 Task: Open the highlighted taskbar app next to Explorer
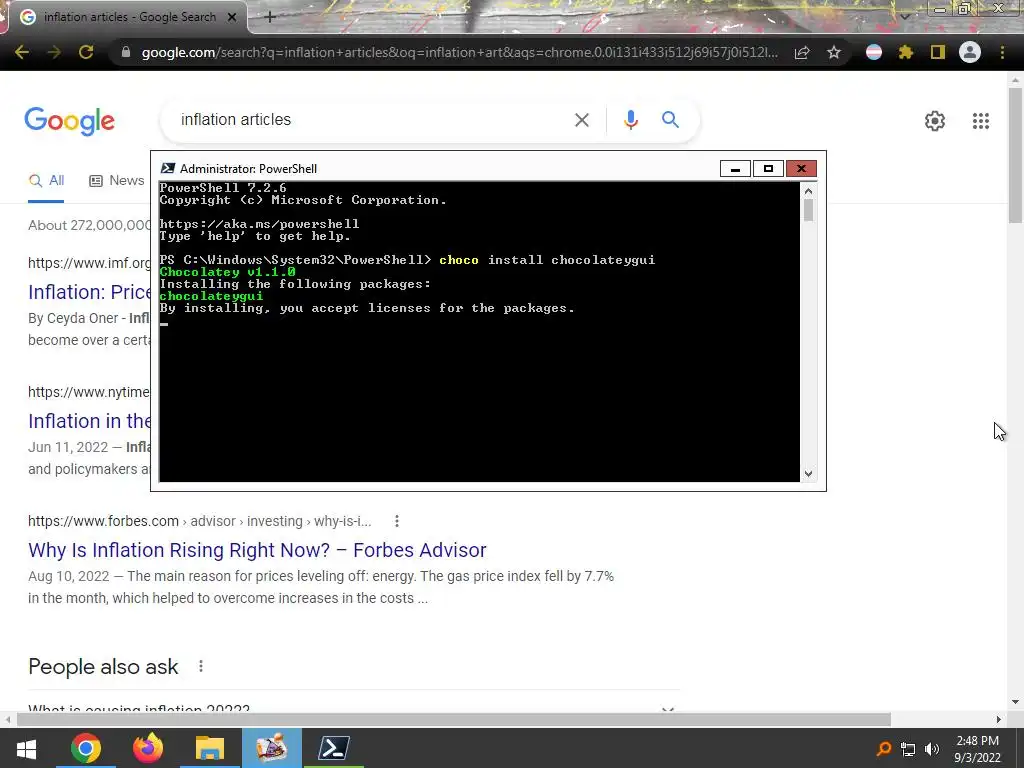[272, 748]
